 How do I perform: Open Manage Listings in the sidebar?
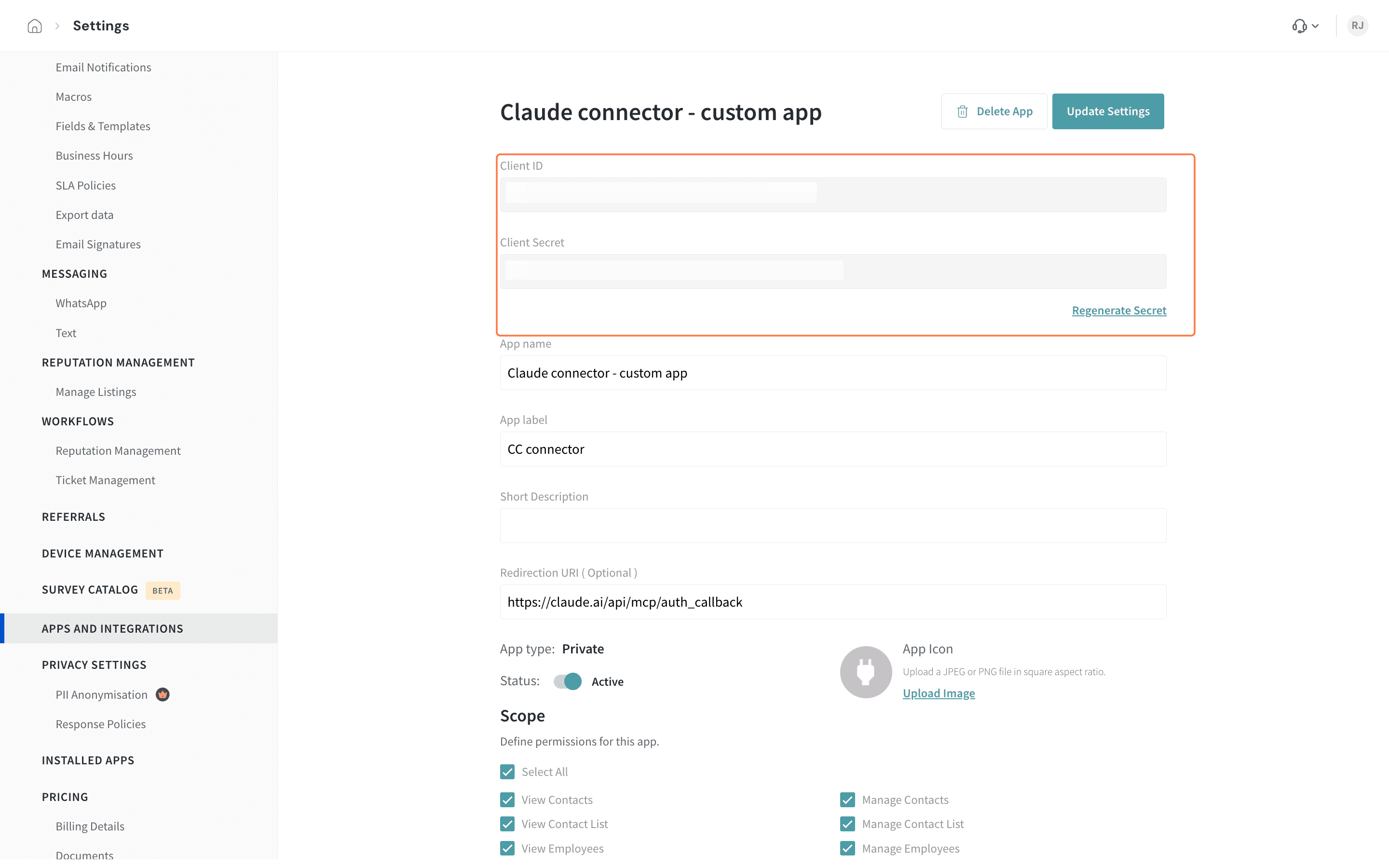tap(96, 392)
